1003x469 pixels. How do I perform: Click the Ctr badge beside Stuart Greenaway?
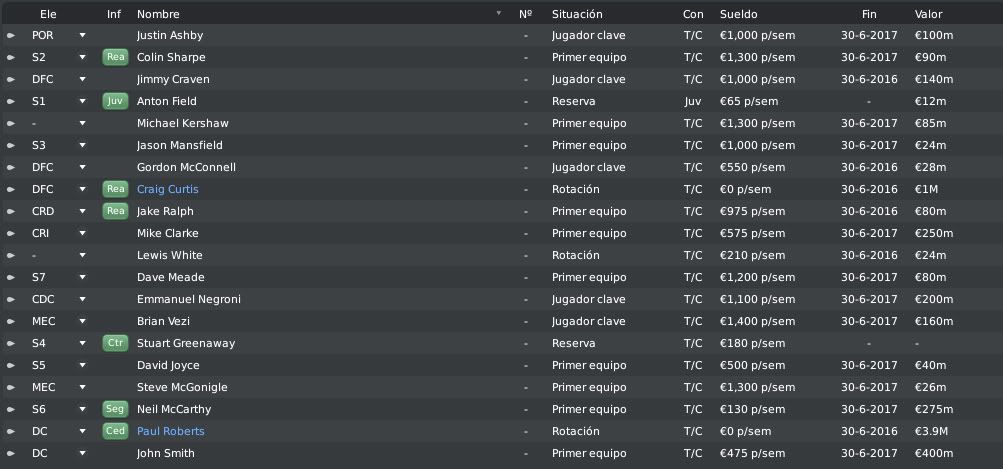click(x=115, y=343)
